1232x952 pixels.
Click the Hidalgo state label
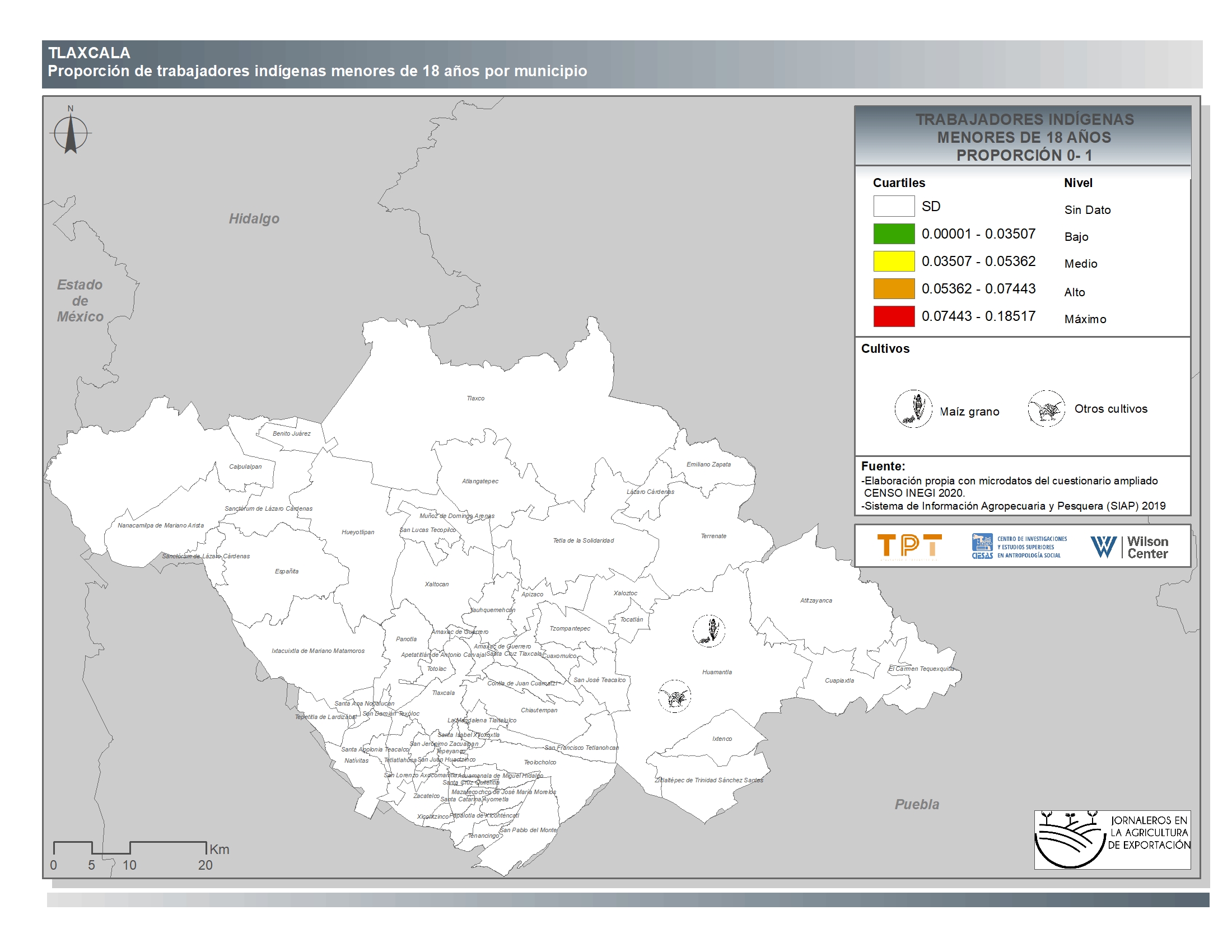click(x=254, y=219)
